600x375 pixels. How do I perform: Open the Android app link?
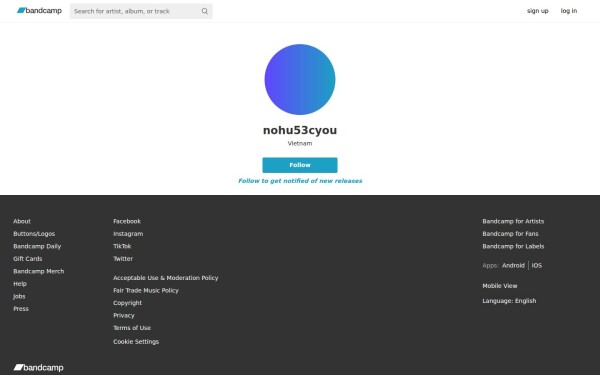click(513, 266)
